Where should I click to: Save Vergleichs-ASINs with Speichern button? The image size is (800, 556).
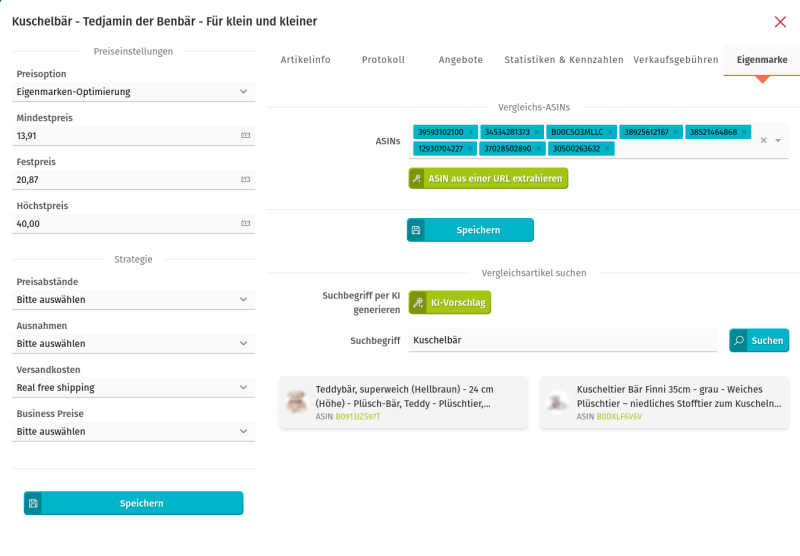pyautogui.click(x=470, y=230)
